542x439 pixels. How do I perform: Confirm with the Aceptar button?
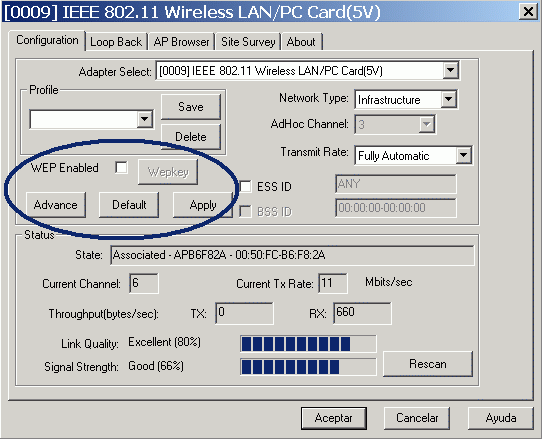click(x=334, y=418)
